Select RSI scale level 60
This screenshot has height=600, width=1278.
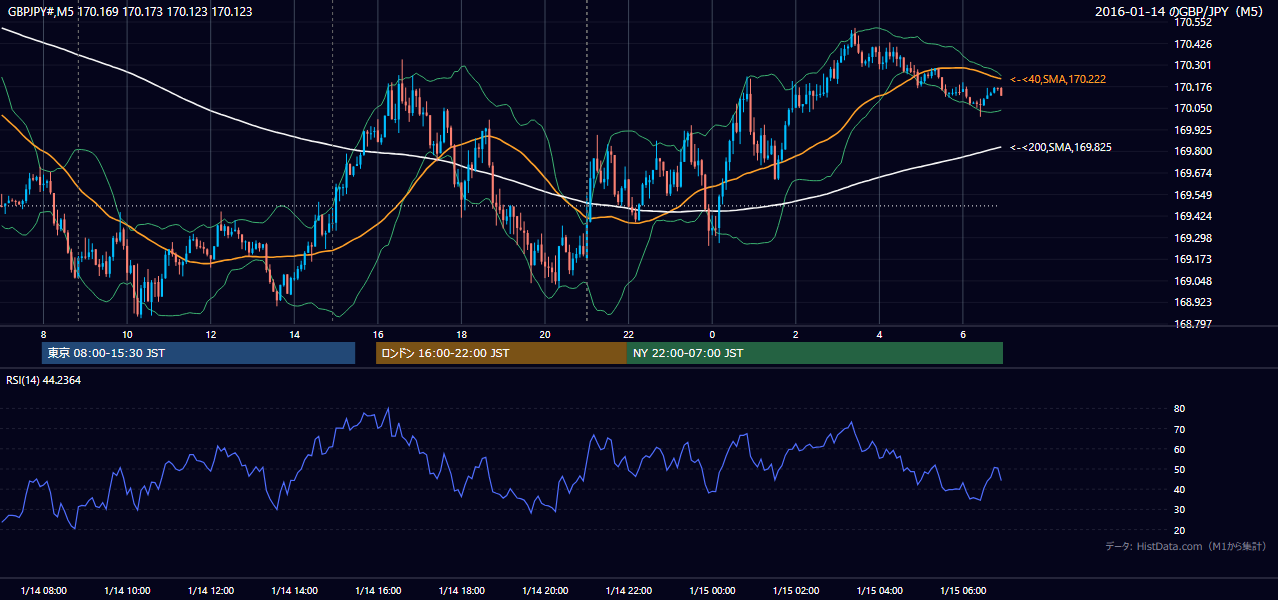pyautogui.click(x=1180, y=449)
